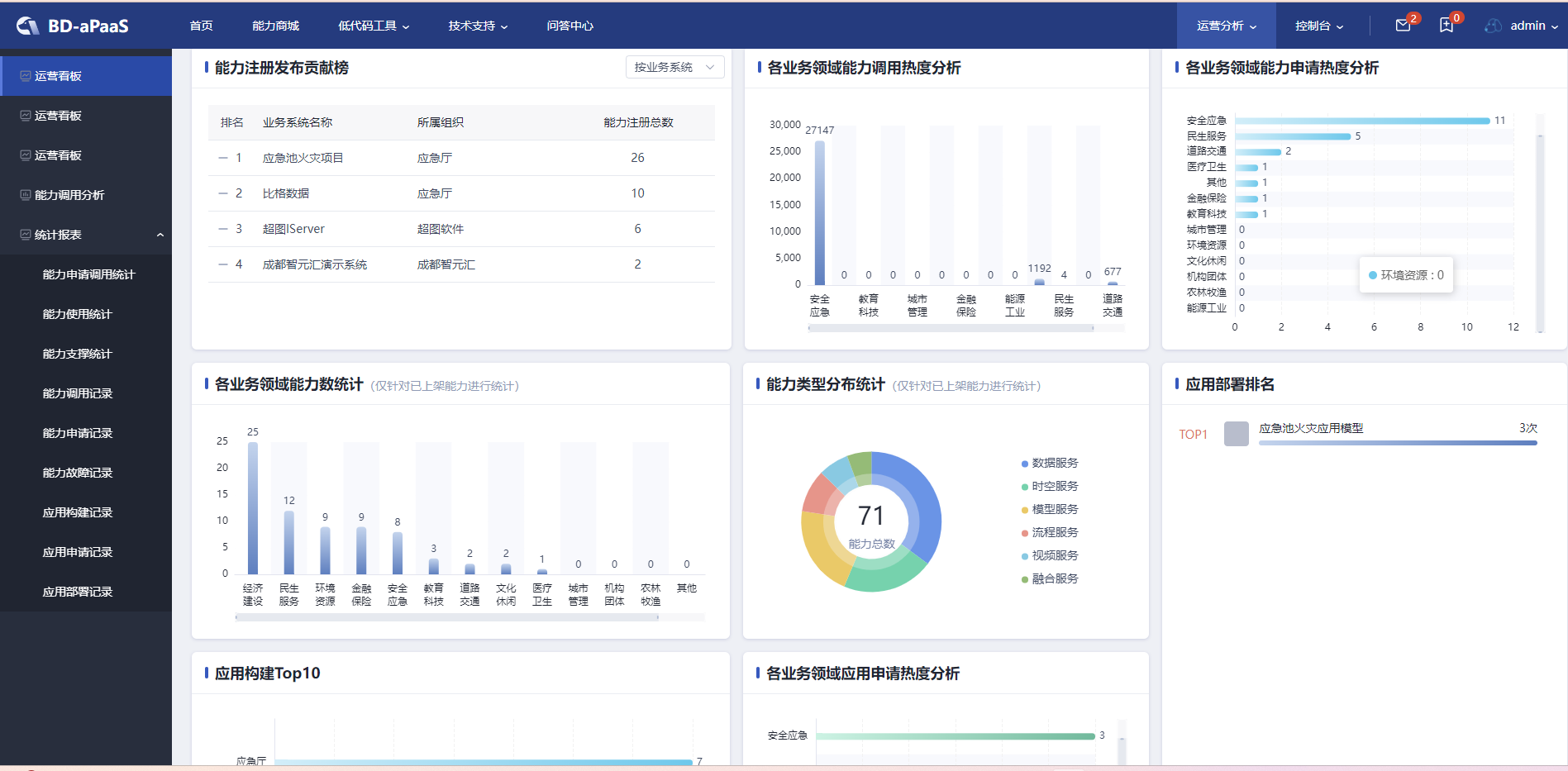This screenshot has width=1568, height=771.
Task: Click the 经济建设 bar labelled 25
Action: (x=253, y=508)
